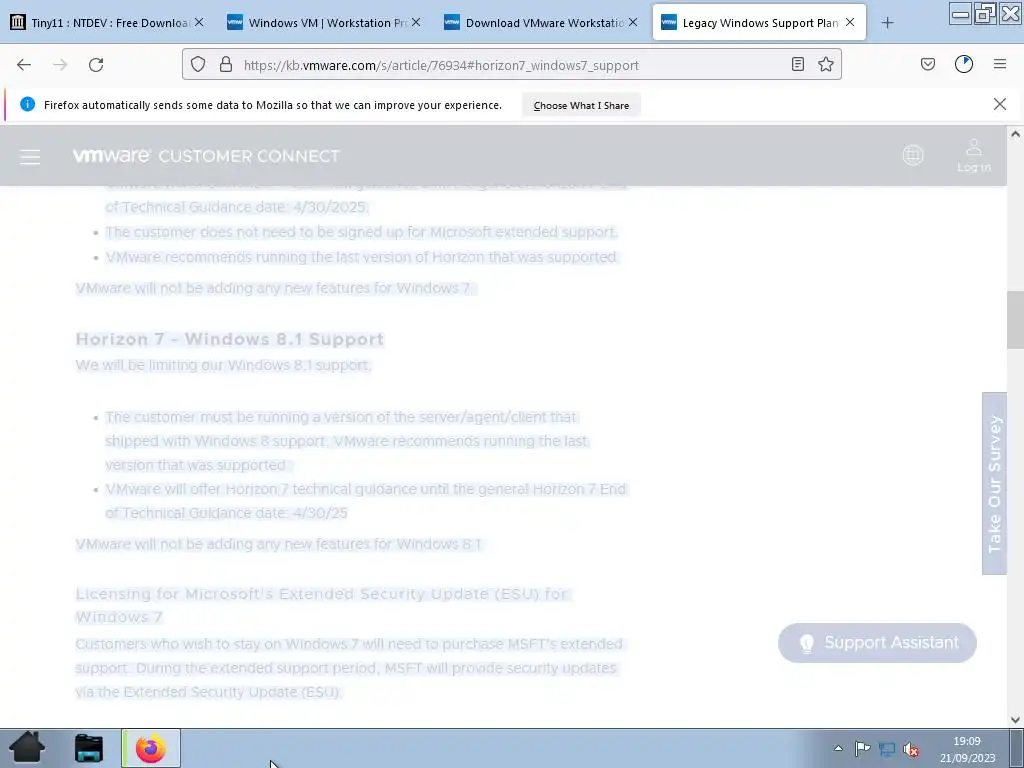Click the forward navigation arrow

[60, 65]
